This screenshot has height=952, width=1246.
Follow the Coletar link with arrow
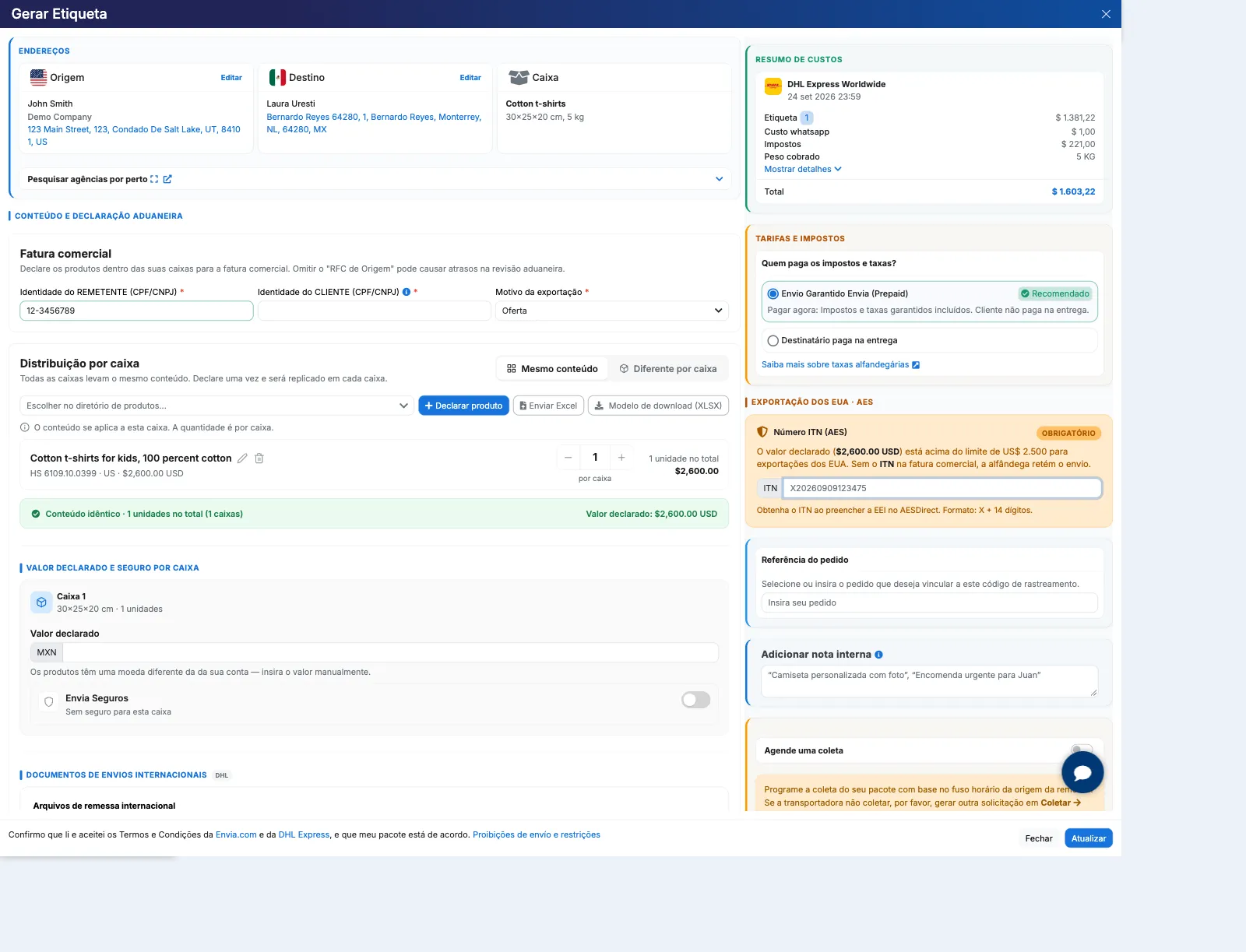(x=1061, y=803)
